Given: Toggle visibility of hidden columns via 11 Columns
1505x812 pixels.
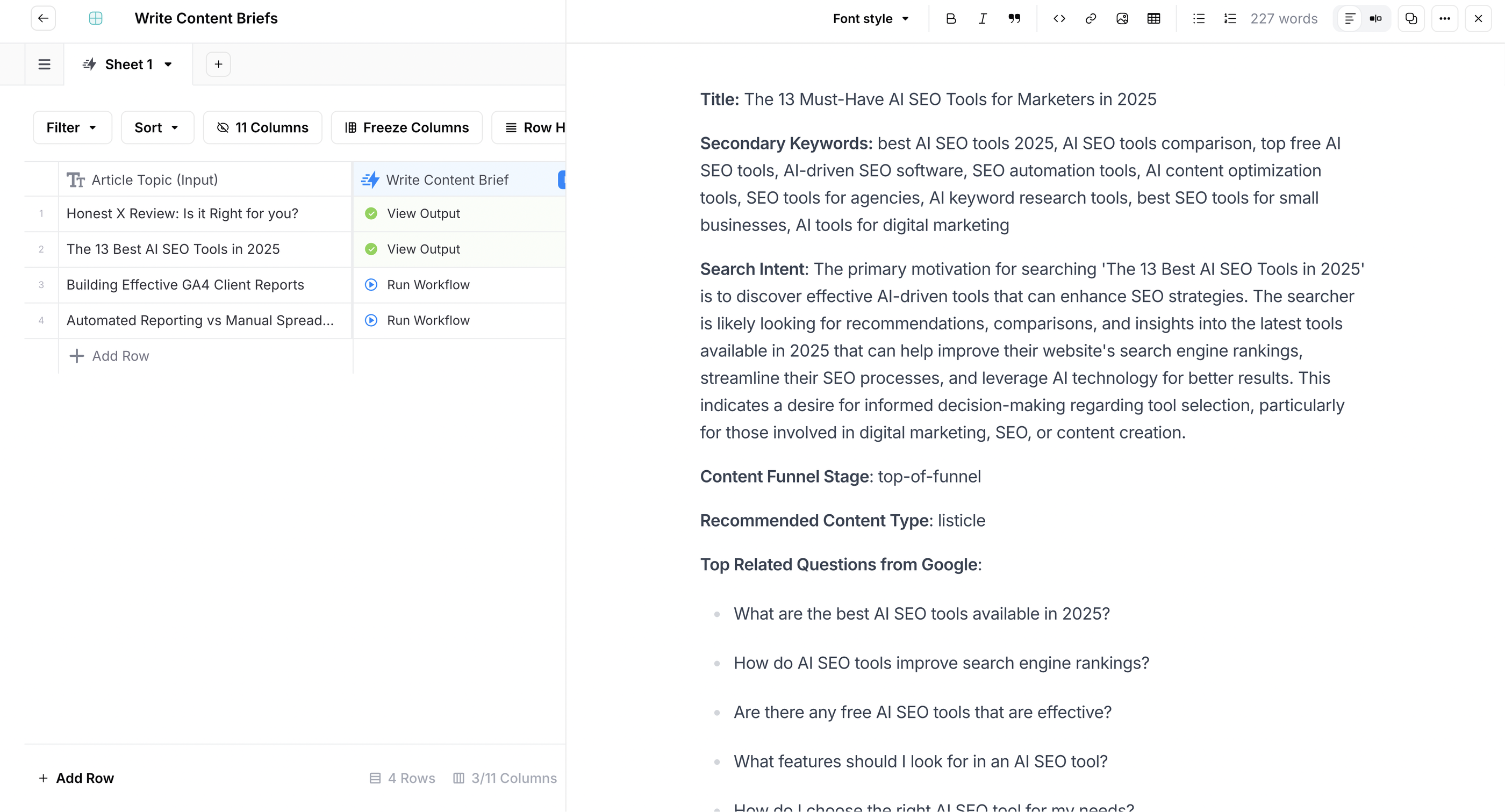Looking at the screenshot, I should tap(262, 127).
